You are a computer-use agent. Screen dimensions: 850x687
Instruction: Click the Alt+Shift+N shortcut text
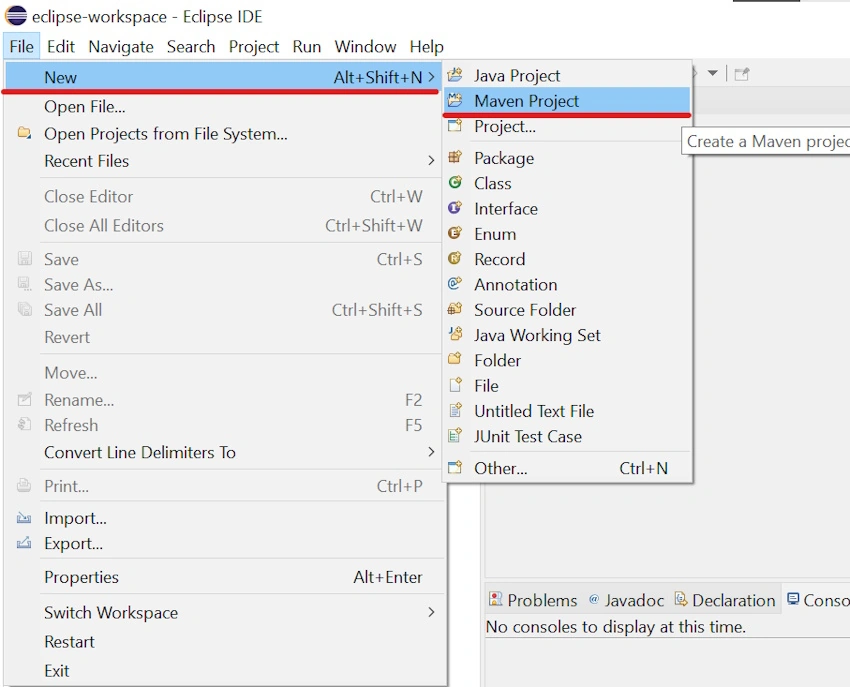378,78
